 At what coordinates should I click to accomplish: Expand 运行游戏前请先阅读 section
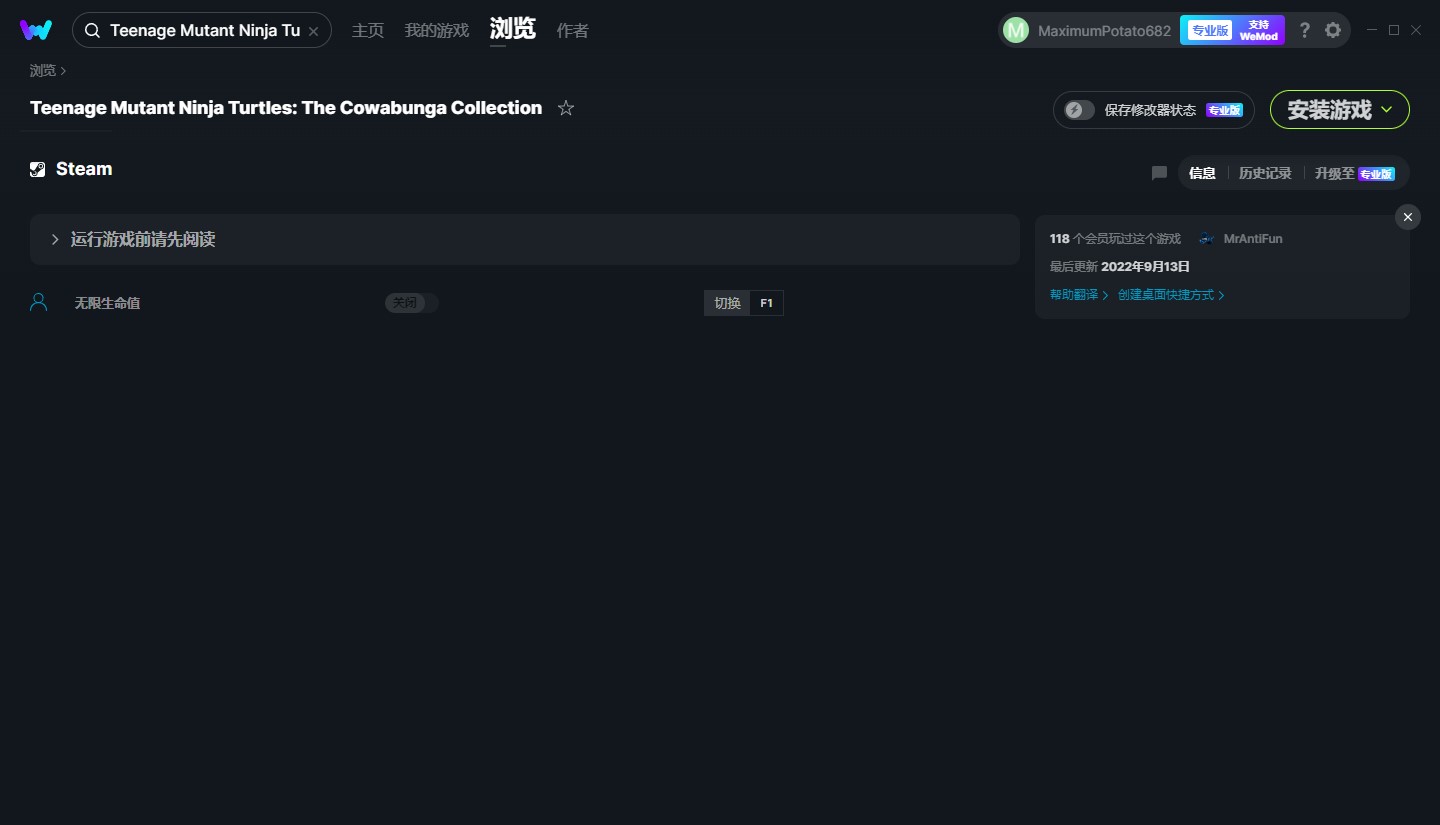[525, 240]
